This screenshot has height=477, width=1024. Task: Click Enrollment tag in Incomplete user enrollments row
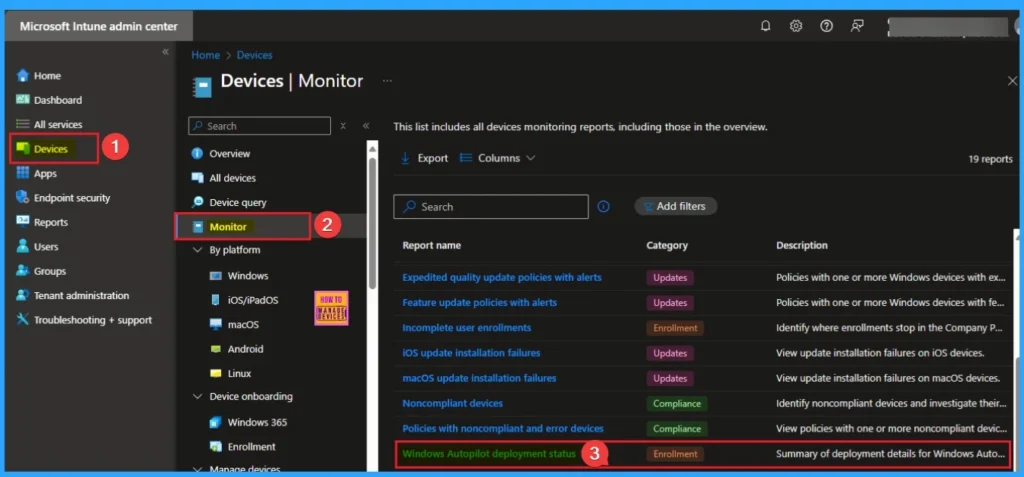tap(675, 328)
